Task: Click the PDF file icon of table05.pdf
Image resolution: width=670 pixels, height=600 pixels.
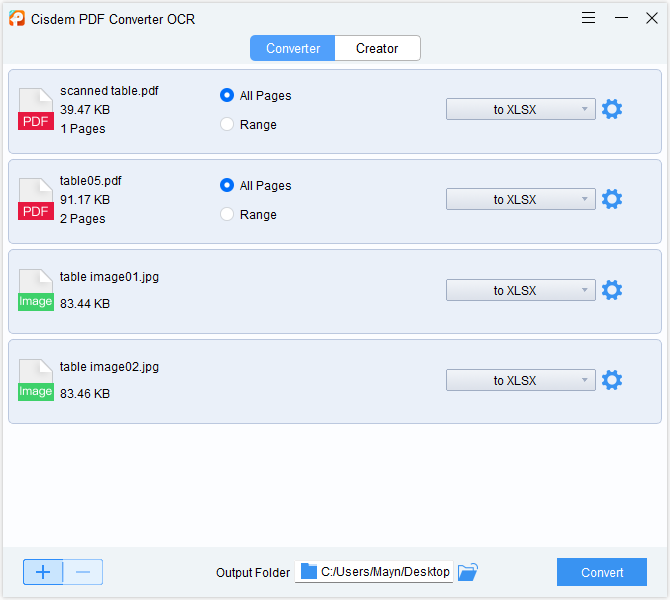Action: click(36, 199)
